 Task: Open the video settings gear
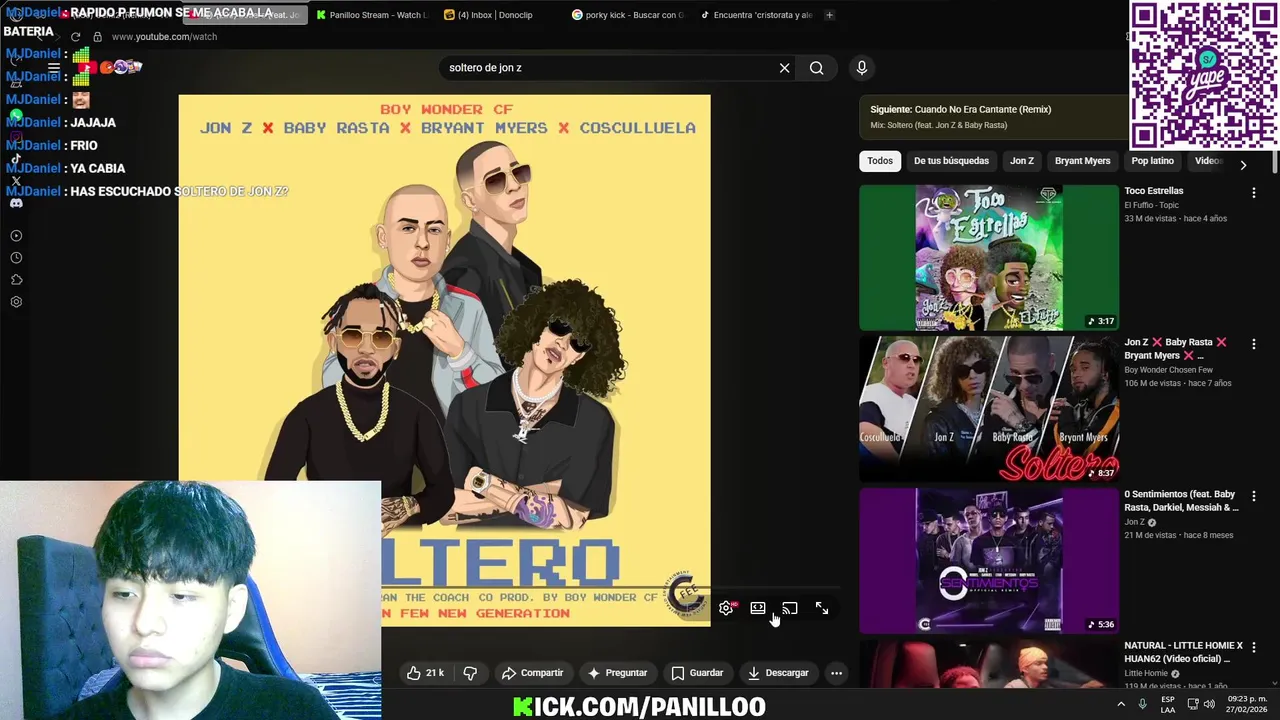coord(726,608)
